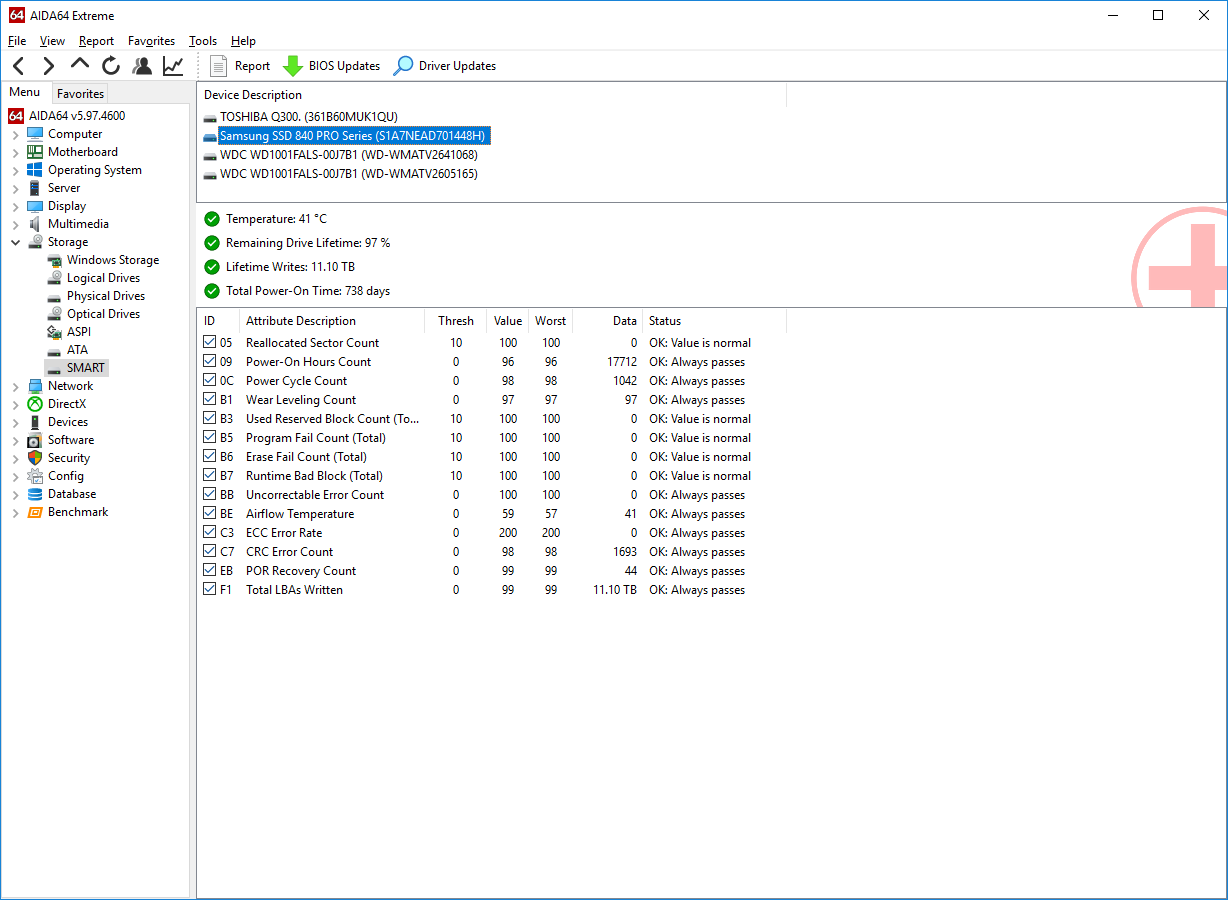Open the line graph toolbar icon

(173, 66)
